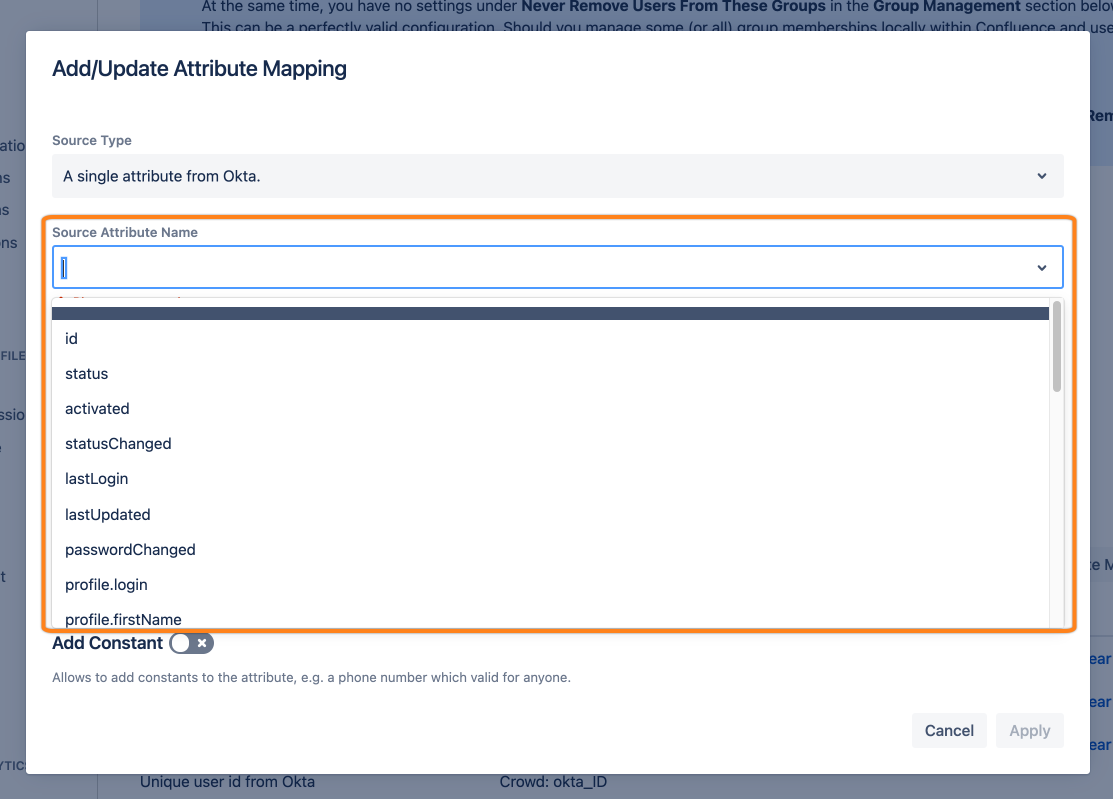
Task: Collapse the Source Attribute Name chevron
Action: point(1041,268)
